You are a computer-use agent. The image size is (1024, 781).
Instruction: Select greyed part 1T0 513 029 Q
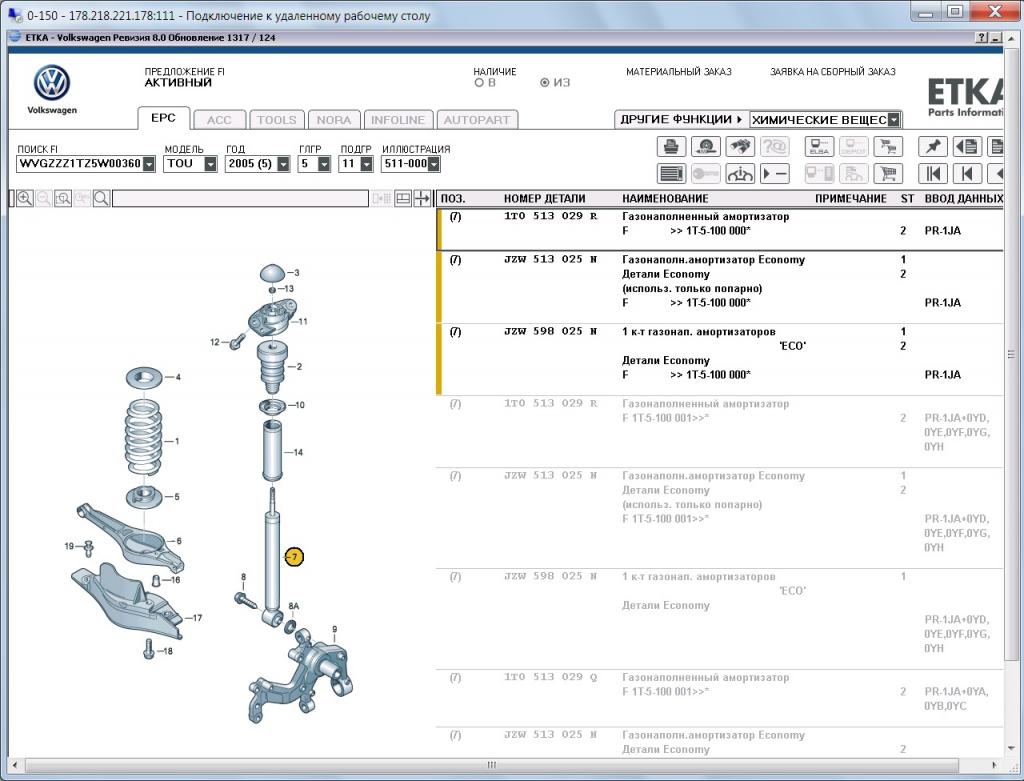pyautogui.click(x=722, y=697)
